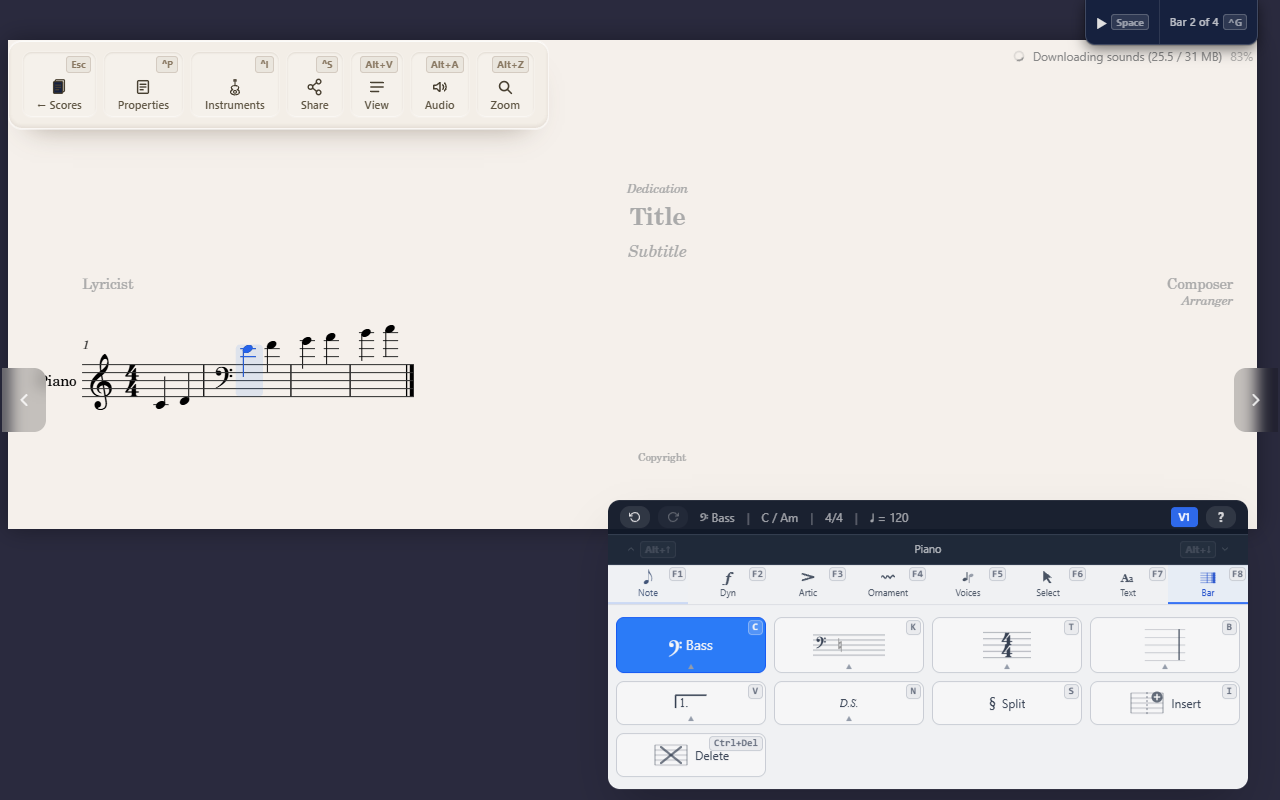Edit the Subtitle text
This screenshot has width=1280, height=800.
[657, 252]
